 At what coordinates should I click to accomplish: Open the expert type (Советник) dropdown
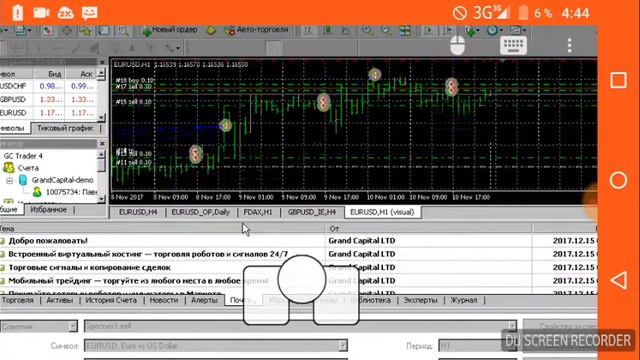(38, 327)
